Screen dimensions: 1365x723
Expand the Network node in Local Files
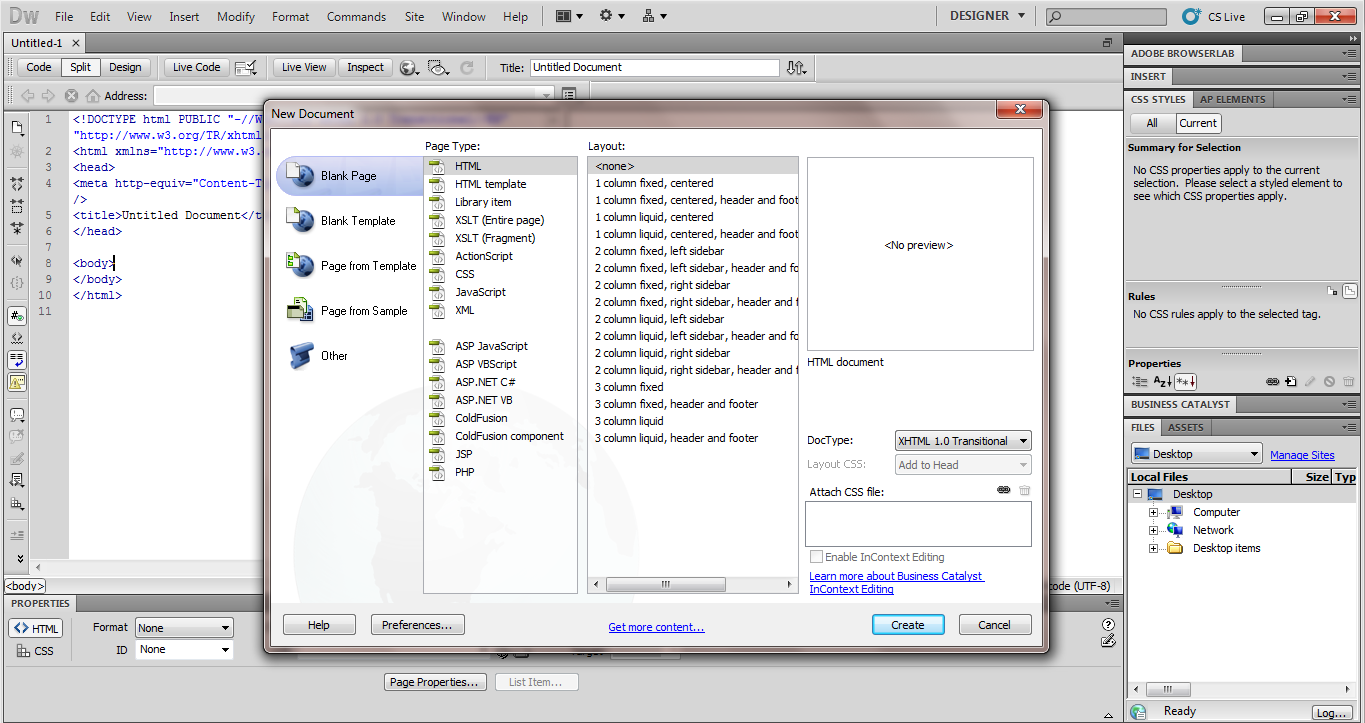point(1153,530)
